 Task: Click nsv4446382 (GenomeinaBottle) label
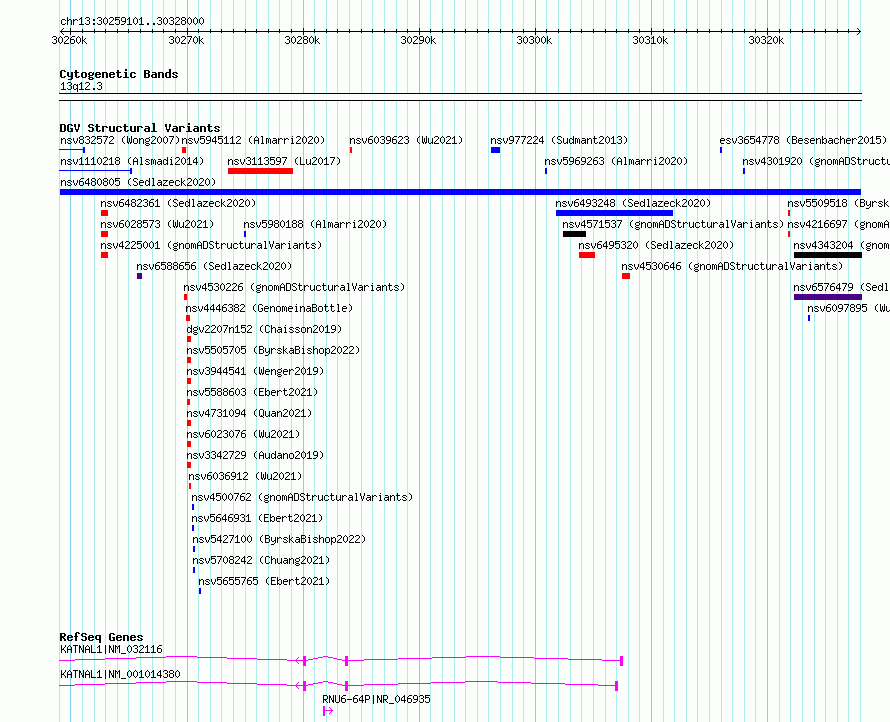point(269,308)
